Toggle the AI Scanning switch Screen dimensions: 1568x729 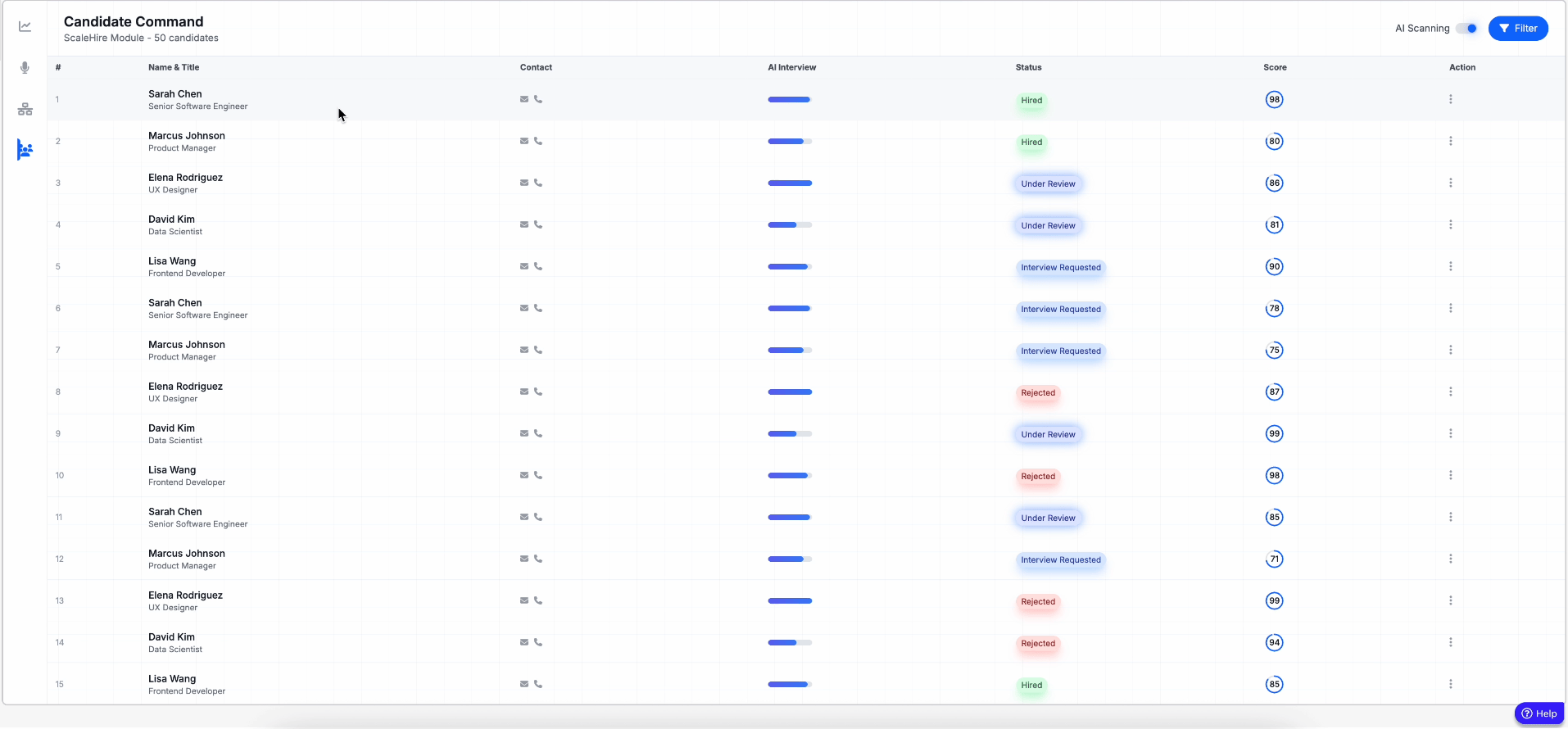[x=1466, y=29]
